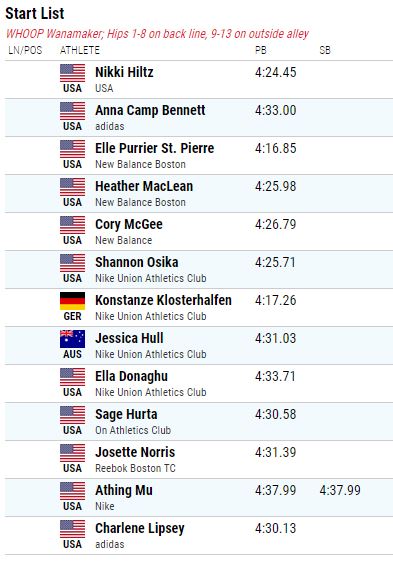Open Ella Donaghu's profile link

pyautogui.click(x=131, y=376)
